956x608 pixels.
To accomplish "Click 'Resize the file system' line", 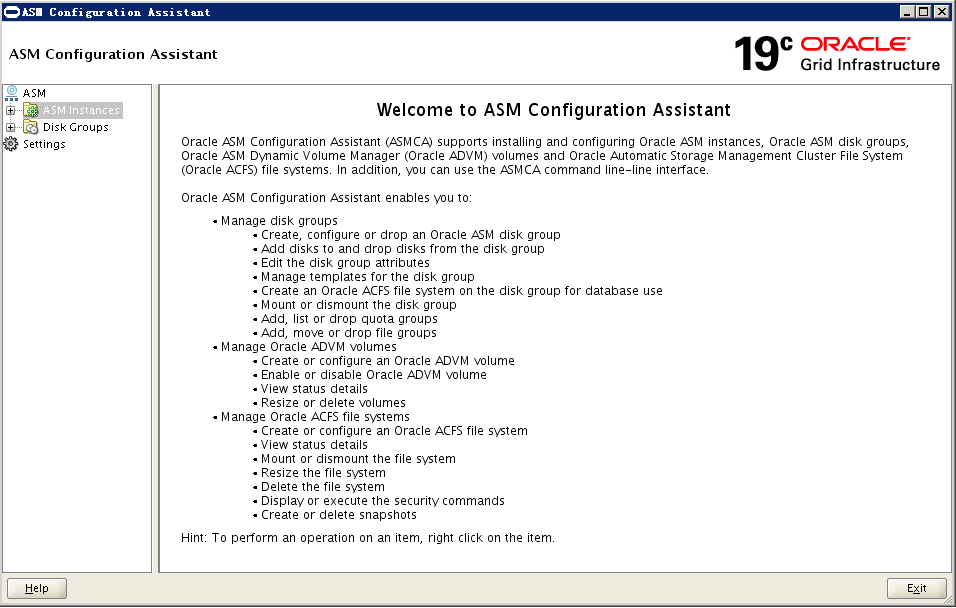I will (323, 473).
